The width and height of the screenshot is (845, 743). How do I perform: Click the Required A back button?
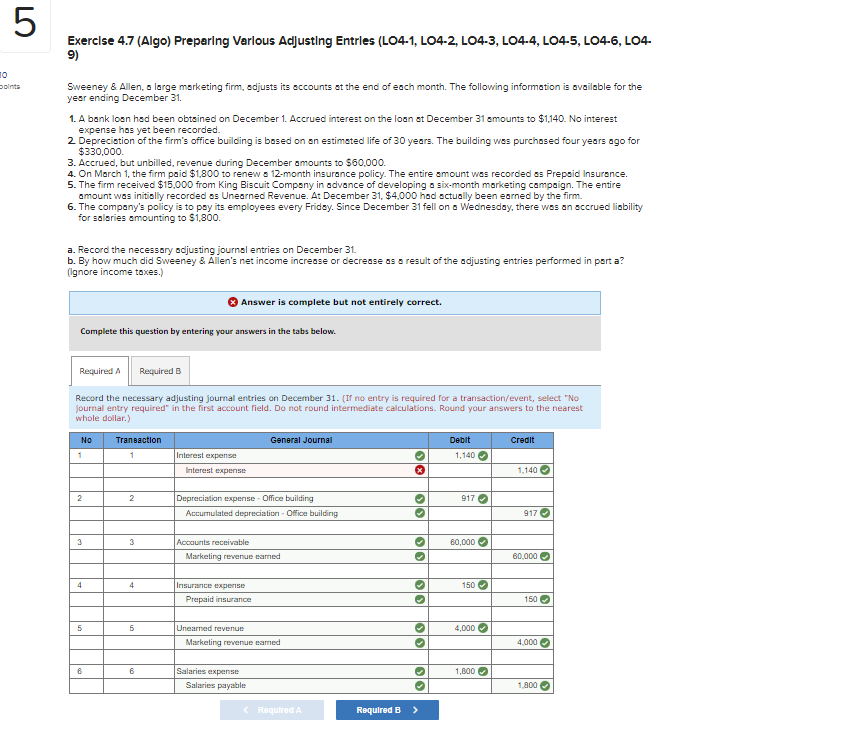(271, 710)
